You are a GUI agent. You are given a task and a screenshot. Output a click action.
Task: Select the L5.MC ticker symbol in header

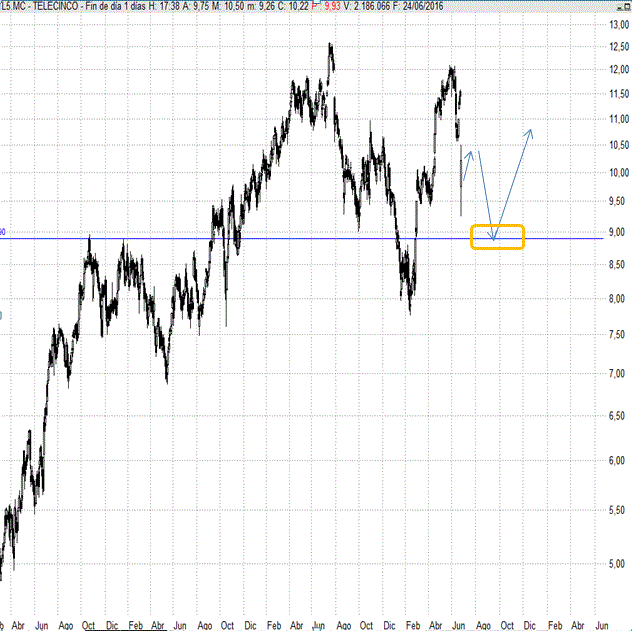pyautogui.click(x=13, y=6)
